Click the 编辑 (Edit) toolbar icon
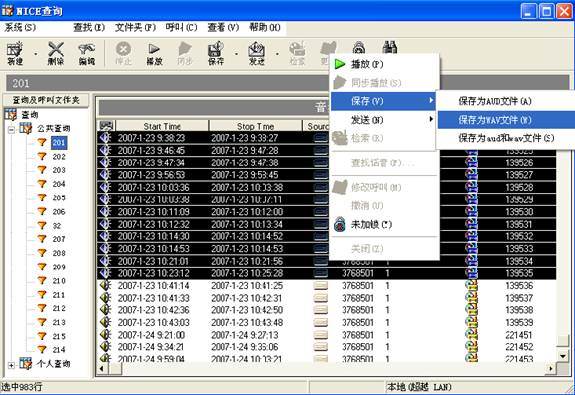575x395 pixels. (x=87, y=54)
